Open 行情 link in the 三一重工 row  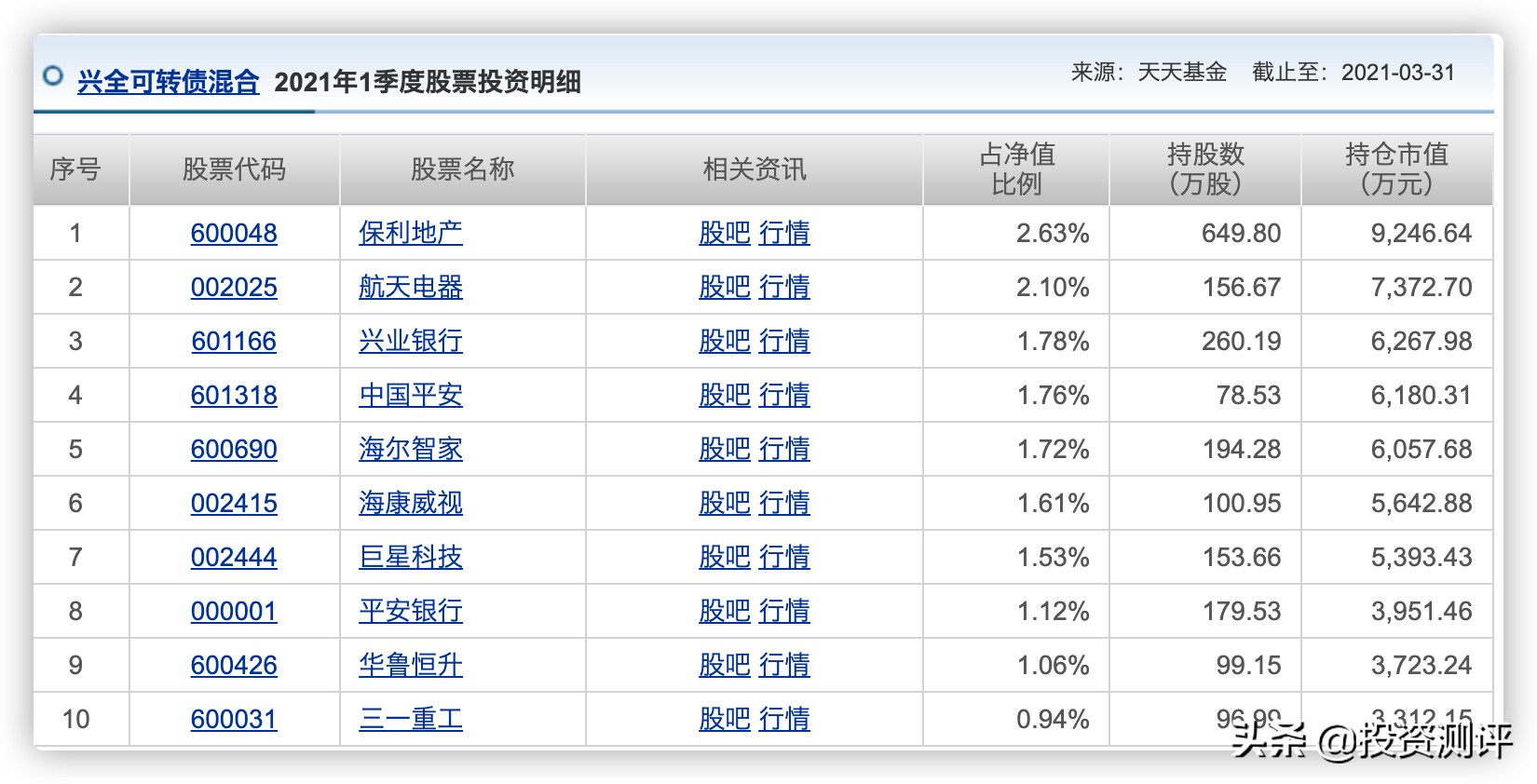[x=784, y=719]
